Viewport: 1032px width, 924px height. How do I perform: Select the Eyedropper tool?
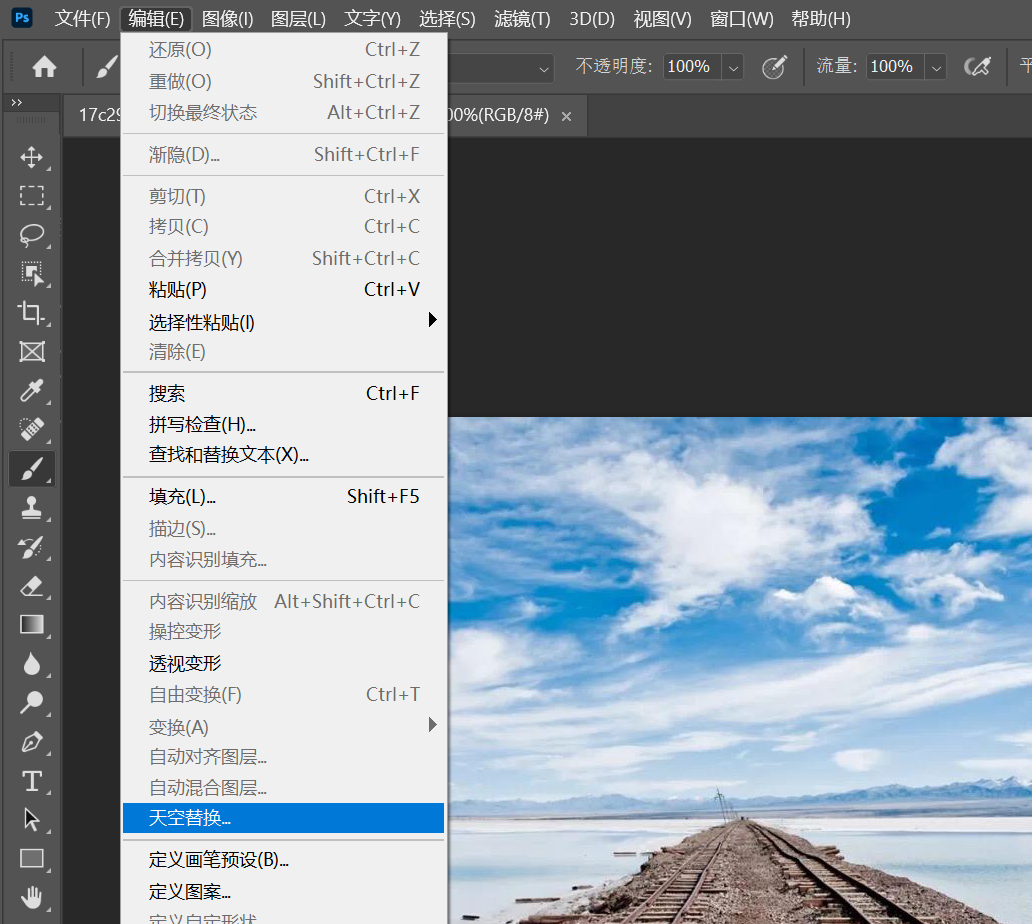click(x=32, y=390)
